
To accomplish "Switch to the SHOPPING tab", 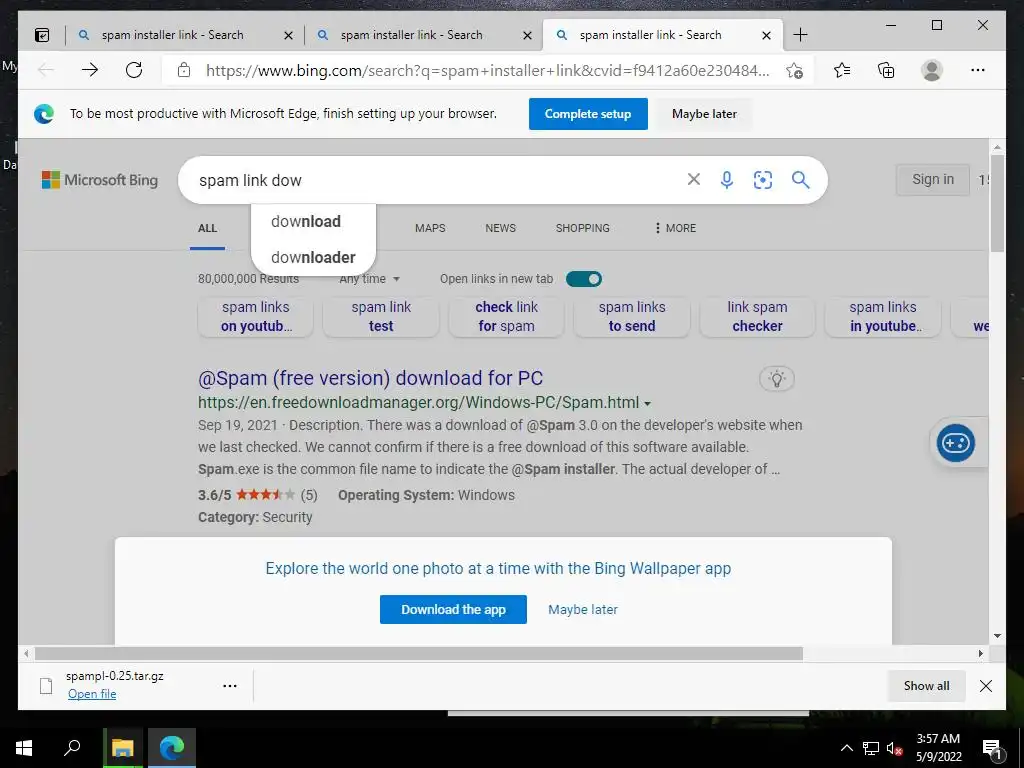I will tap(583, 228).
